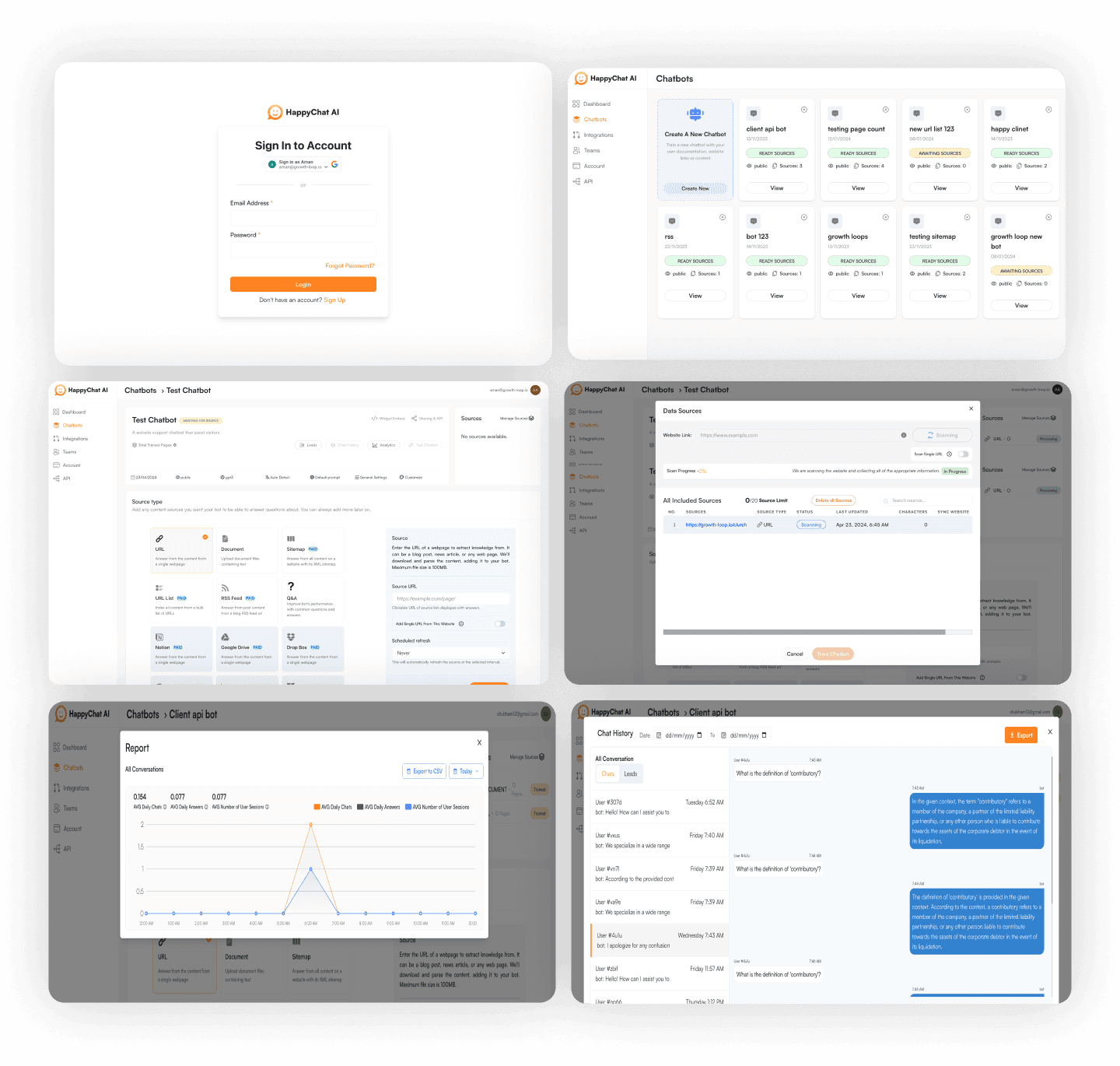Screen dimensions: 1120x1066
Task: Click Create New chatbot button
Action: click(x=695, y=188)
